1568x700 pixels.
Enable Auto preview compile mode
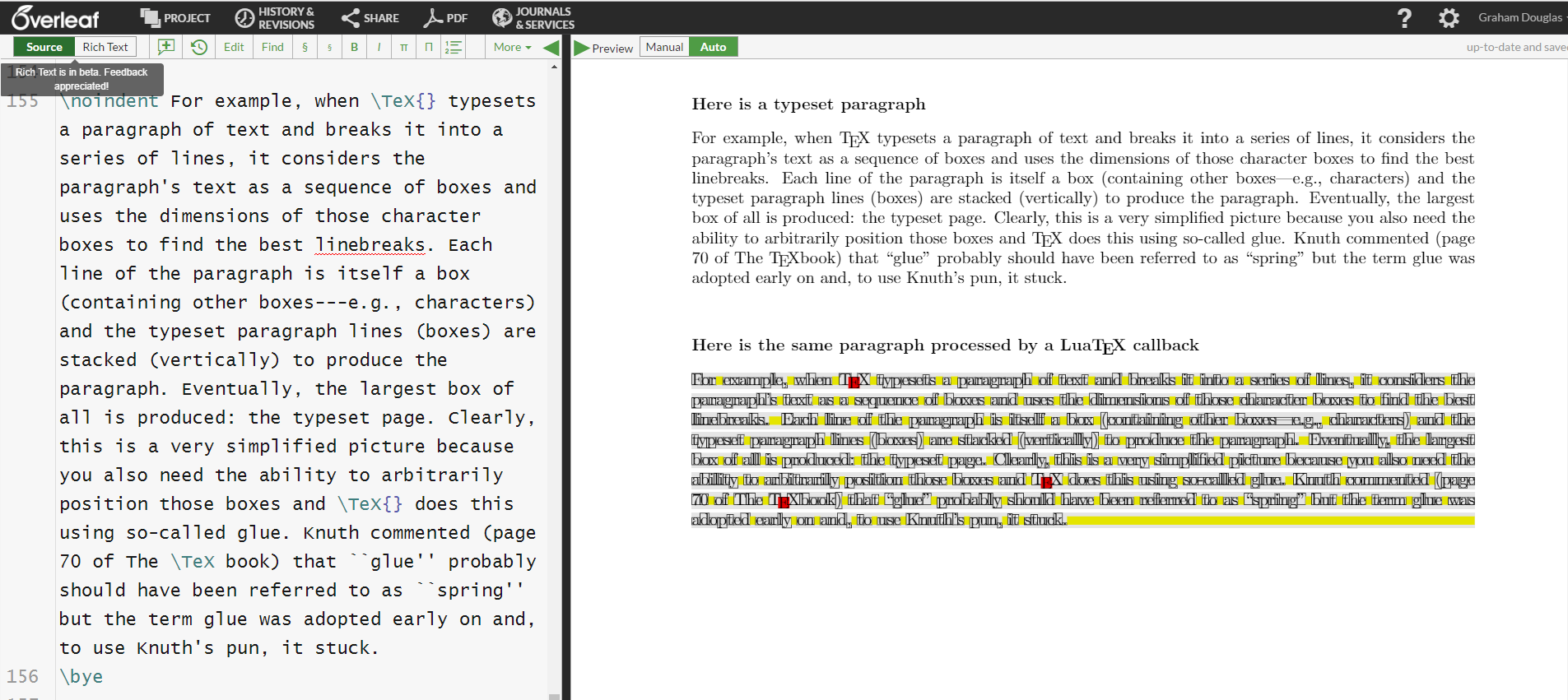click(713, 47)
